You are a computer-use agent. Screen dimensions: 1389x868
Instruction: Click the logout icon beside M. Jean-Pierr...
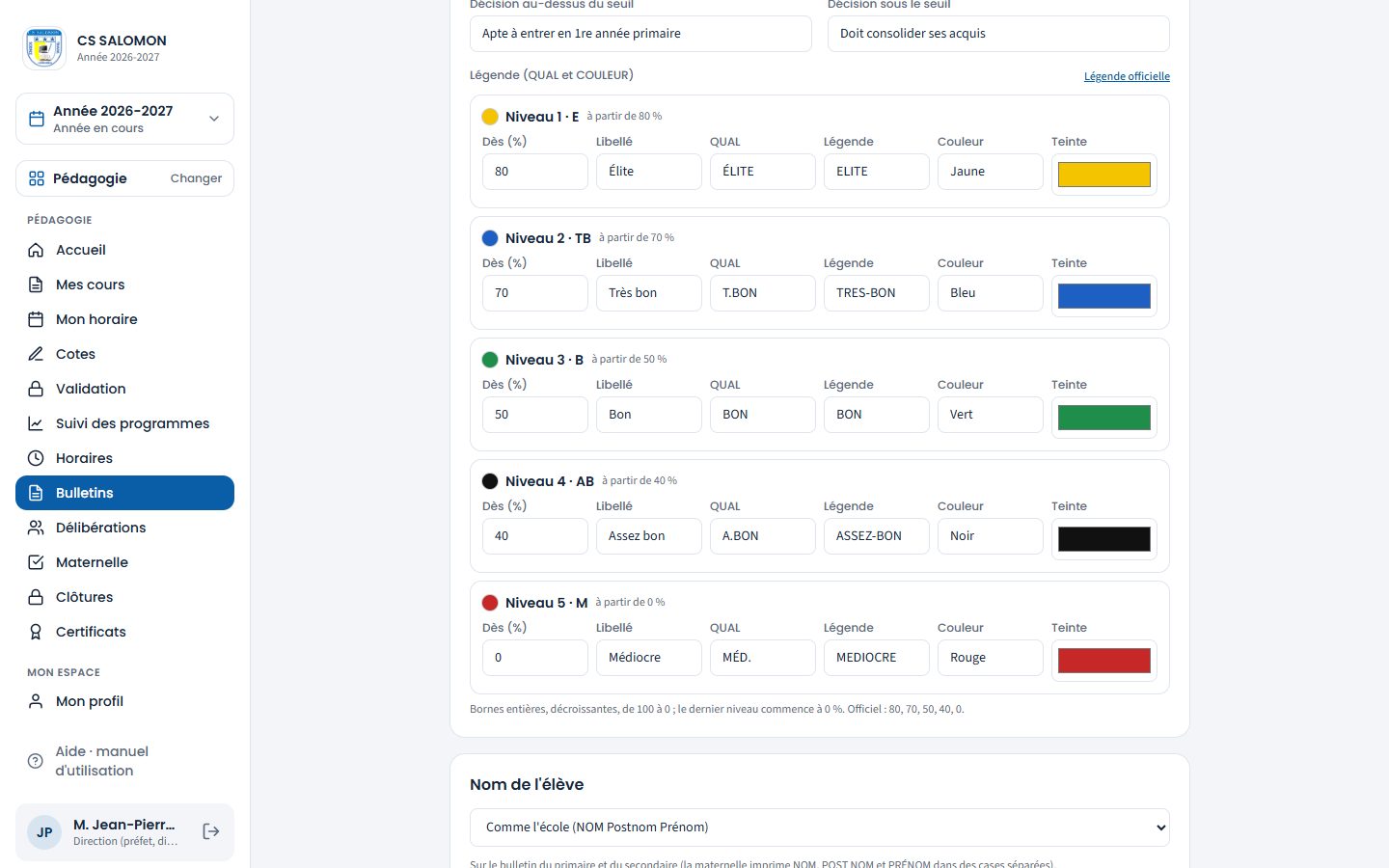211,831
